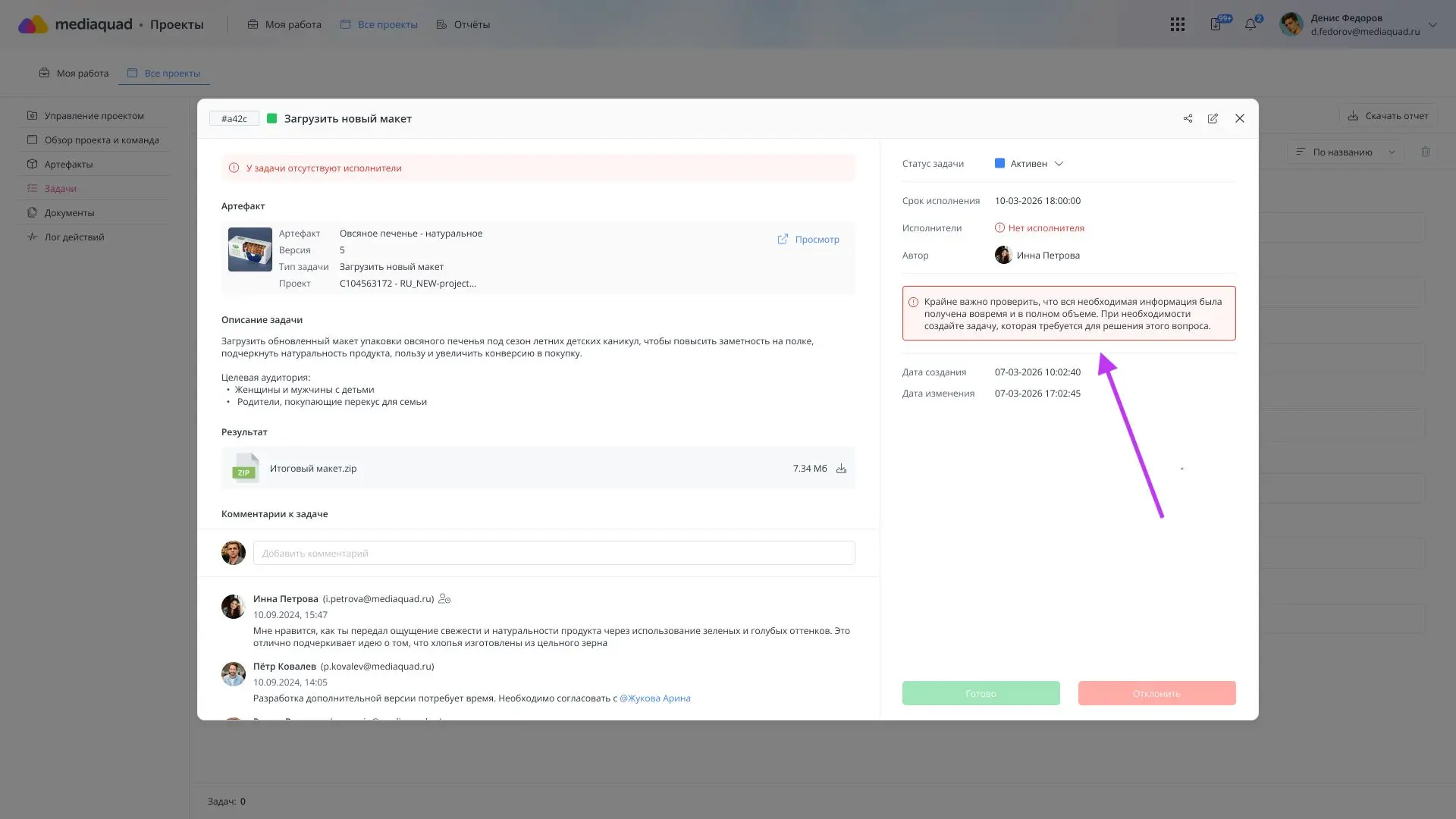Open the share icon in task dialog
The height and width of the screenshot is (819, 1456).
click(1188, 118)
